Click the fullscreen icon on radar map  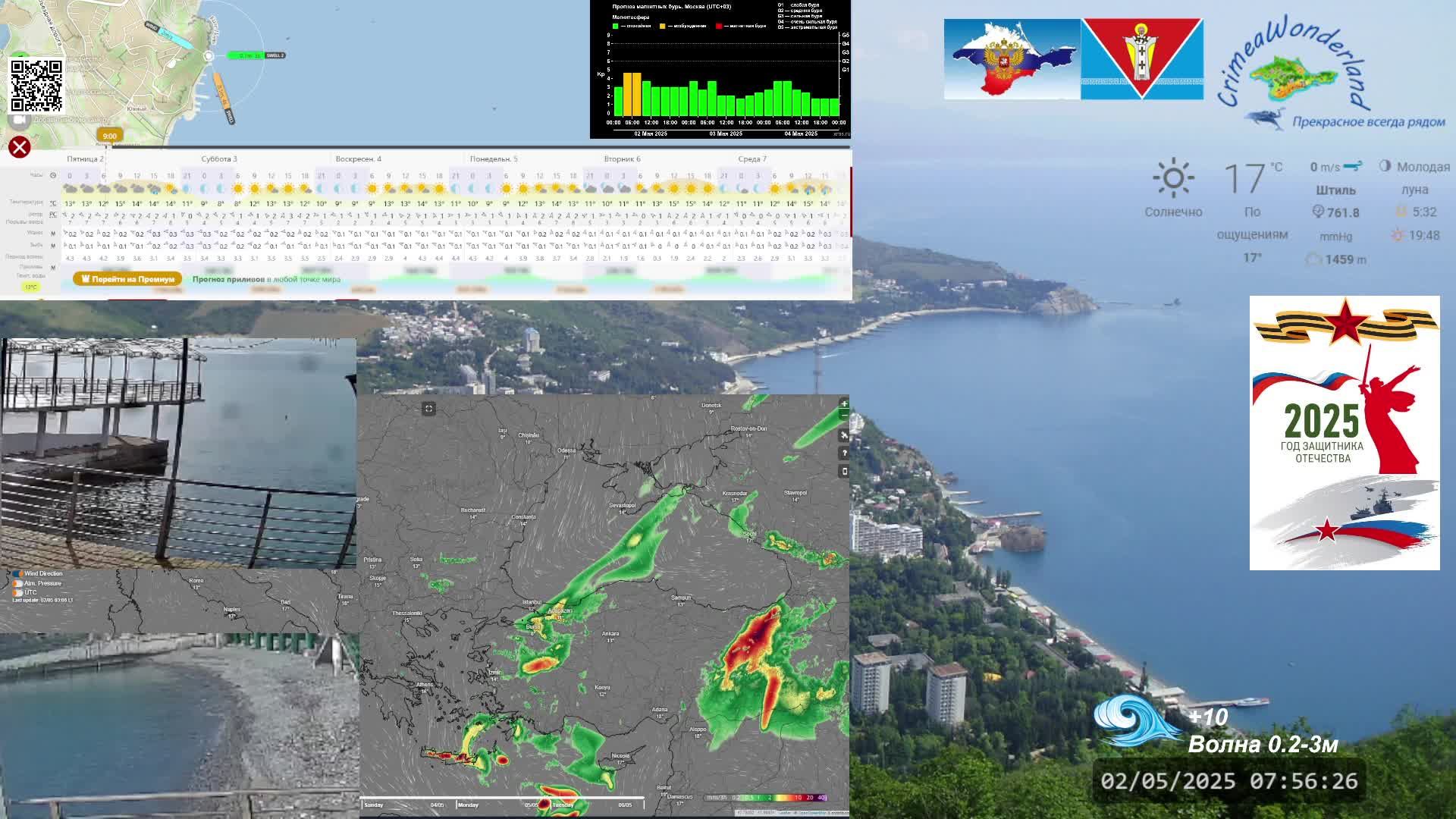click(428, 409)
